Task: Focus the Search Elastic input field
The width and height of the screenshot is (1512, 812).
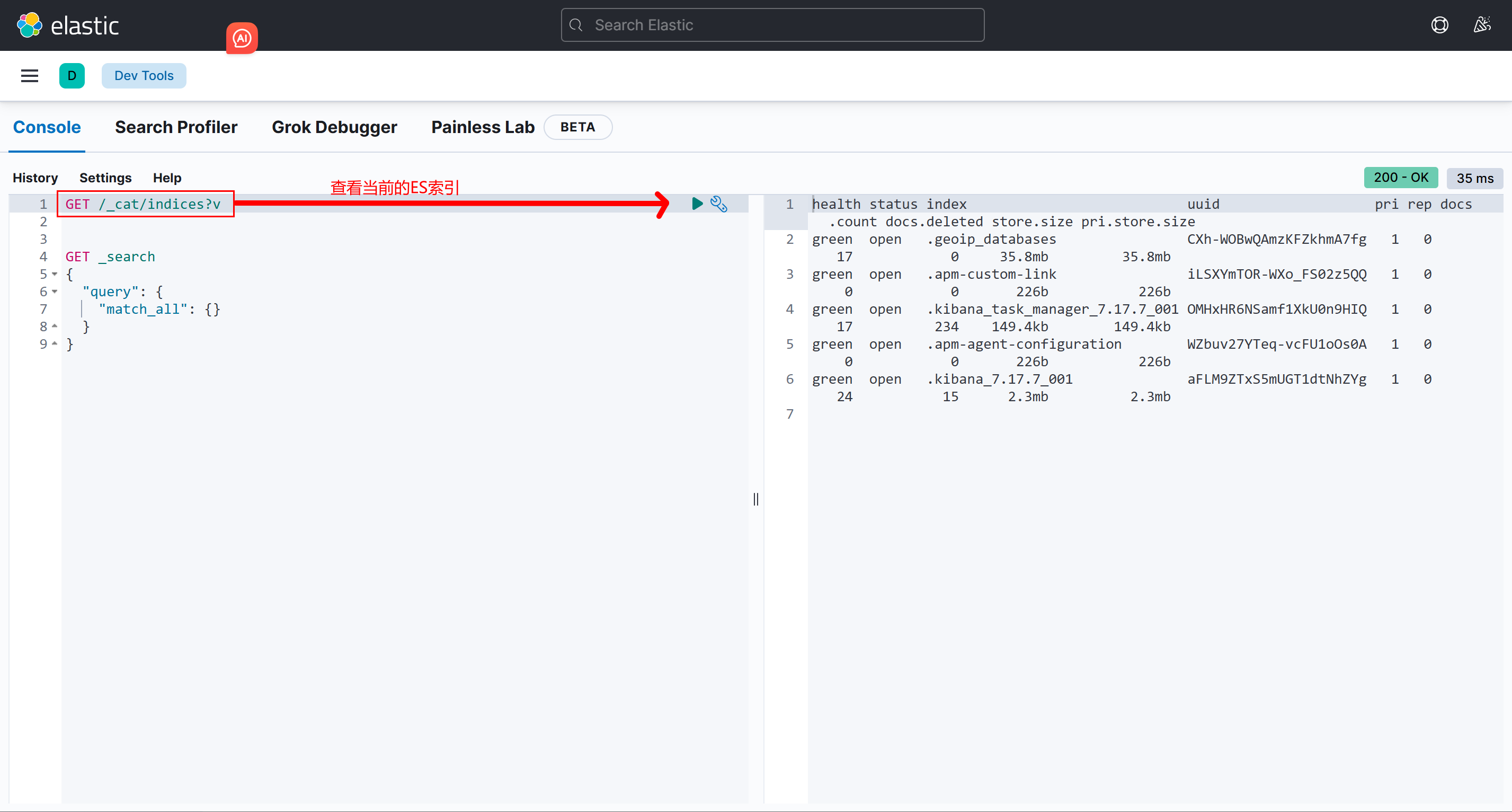Action: click(x=772, y=25)
